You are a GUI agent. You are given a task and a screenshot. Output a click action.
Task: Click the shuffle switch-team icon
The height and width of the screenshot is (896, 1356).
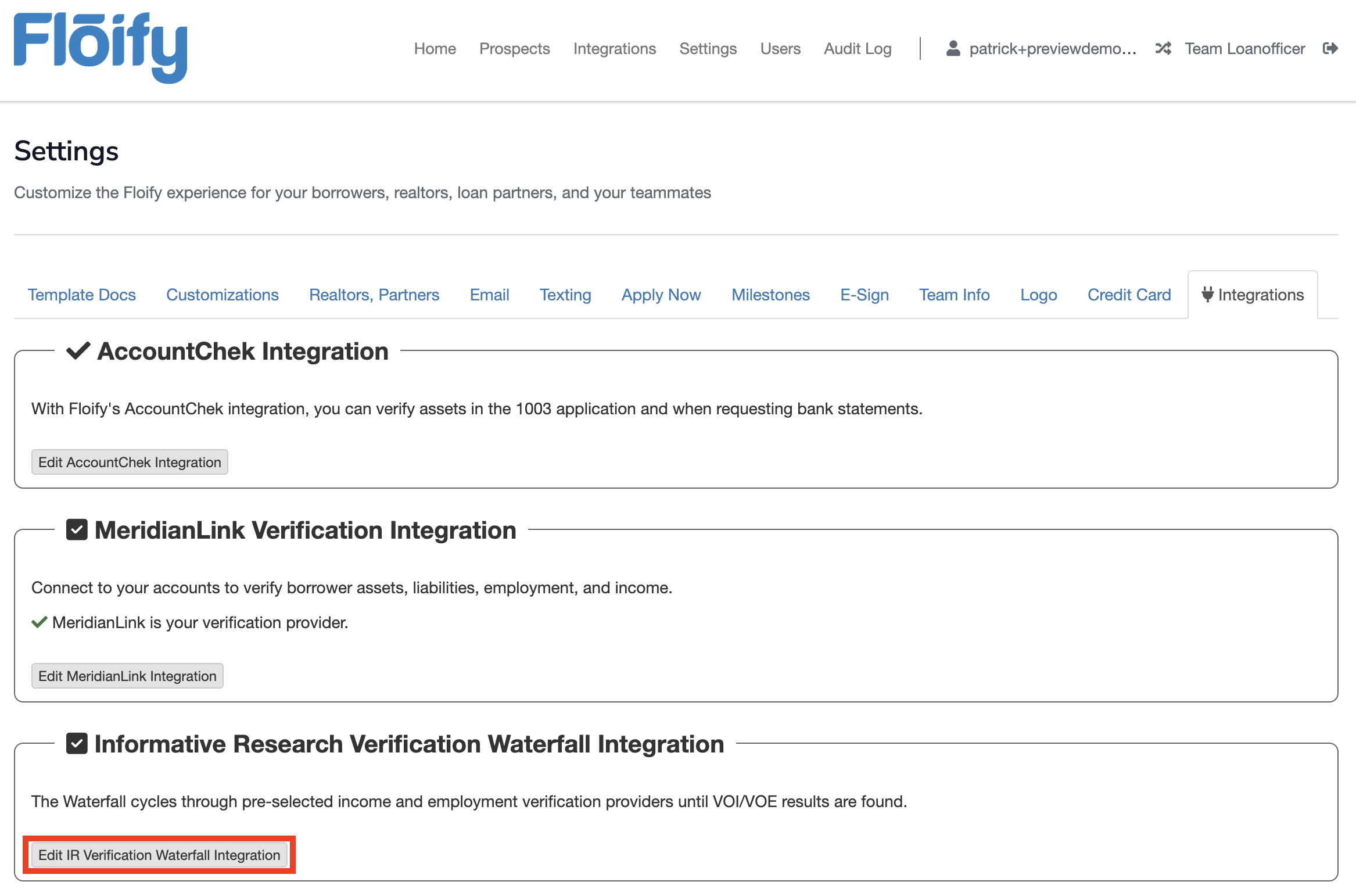[x=1163, y=48]
